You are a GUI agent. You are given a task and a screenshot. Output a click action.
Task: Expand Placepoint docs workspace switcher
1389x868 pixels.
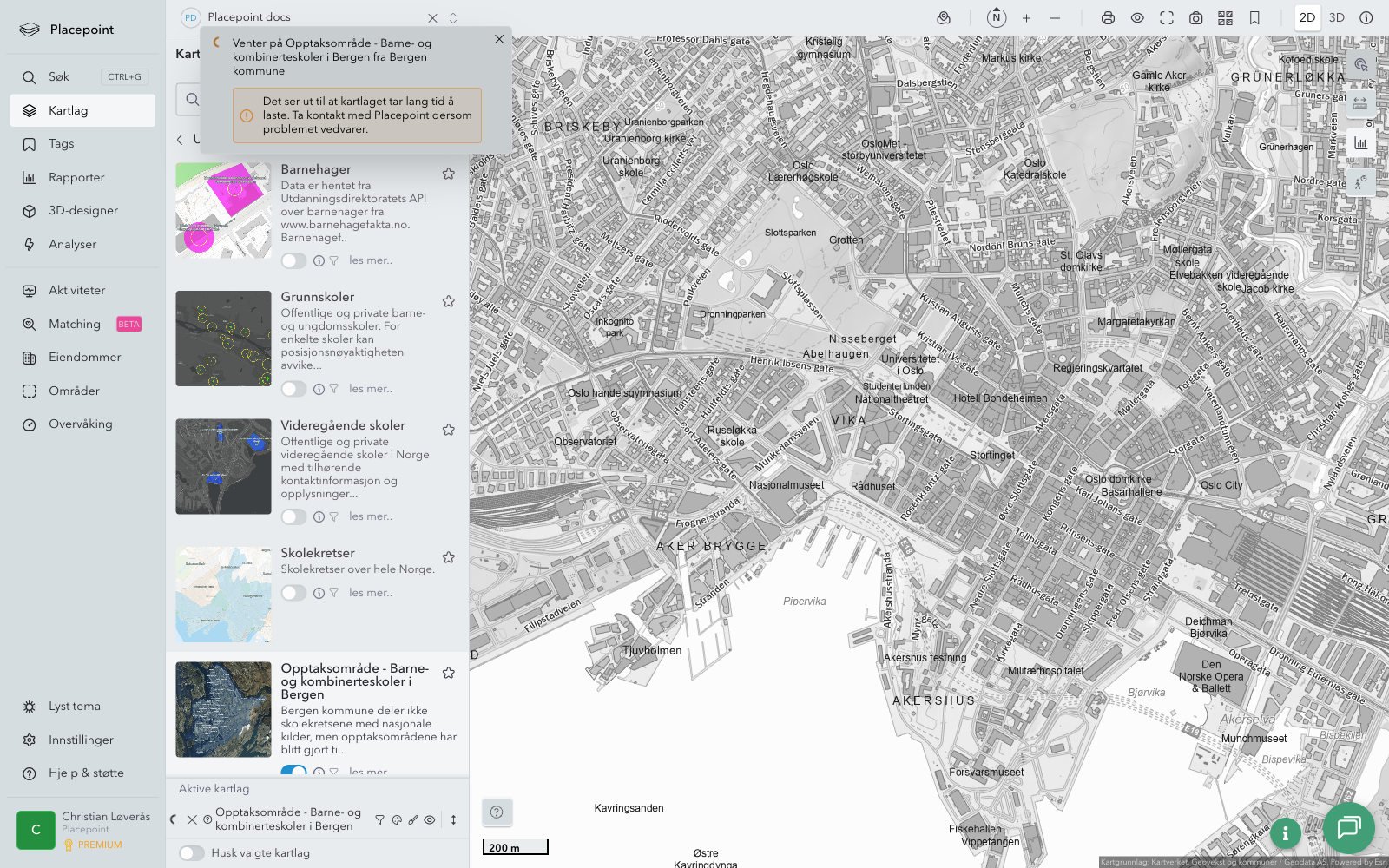(453, 17)
